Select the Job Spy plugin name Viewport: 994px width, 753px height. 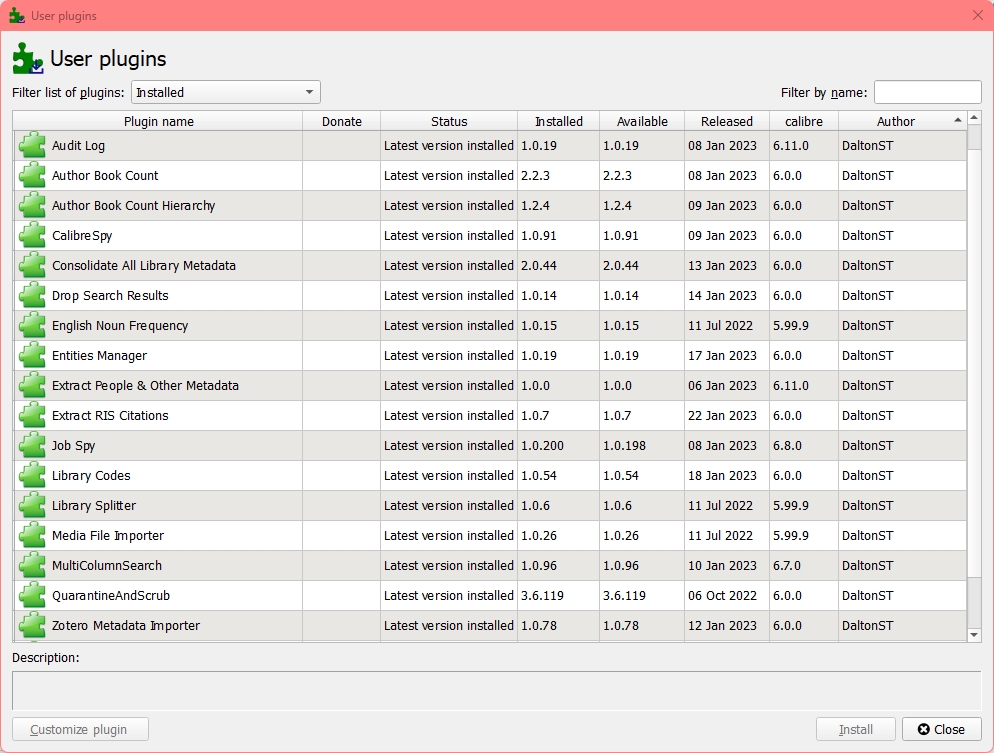[x=74, y=446]
